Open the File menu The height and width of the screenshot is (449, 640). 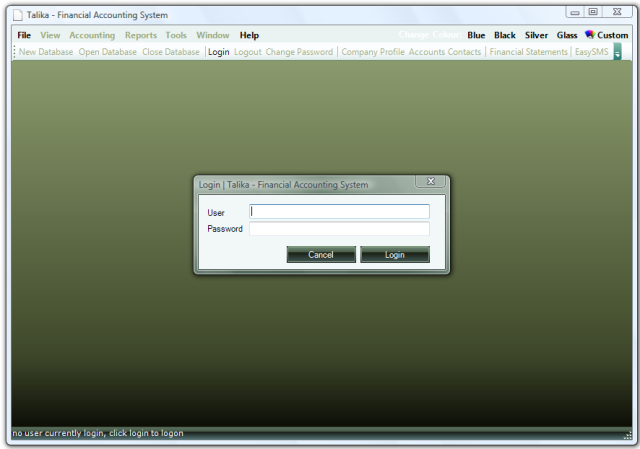point(24,35)
